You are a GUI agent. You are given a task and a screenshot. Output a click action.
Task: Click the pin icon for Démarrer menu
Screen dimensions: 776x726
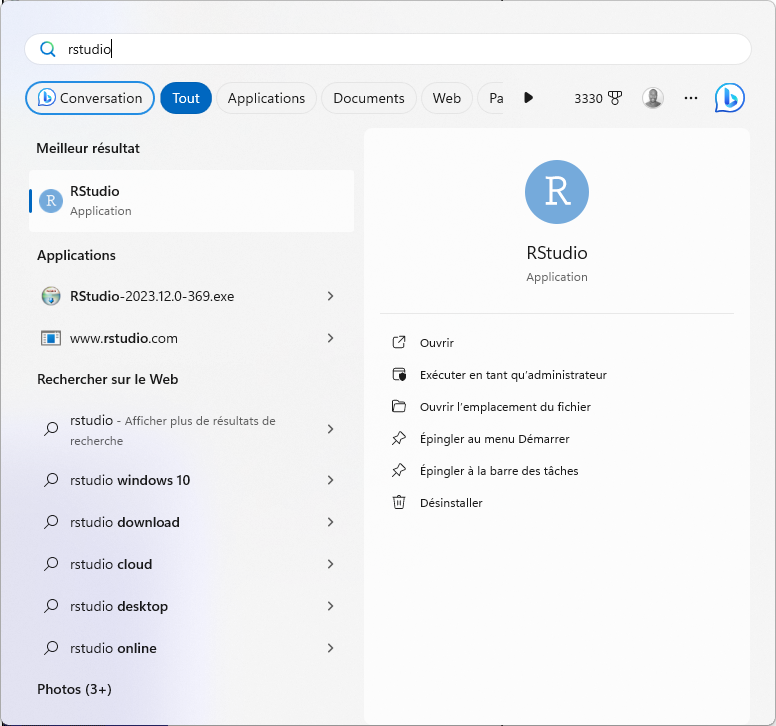399,439
